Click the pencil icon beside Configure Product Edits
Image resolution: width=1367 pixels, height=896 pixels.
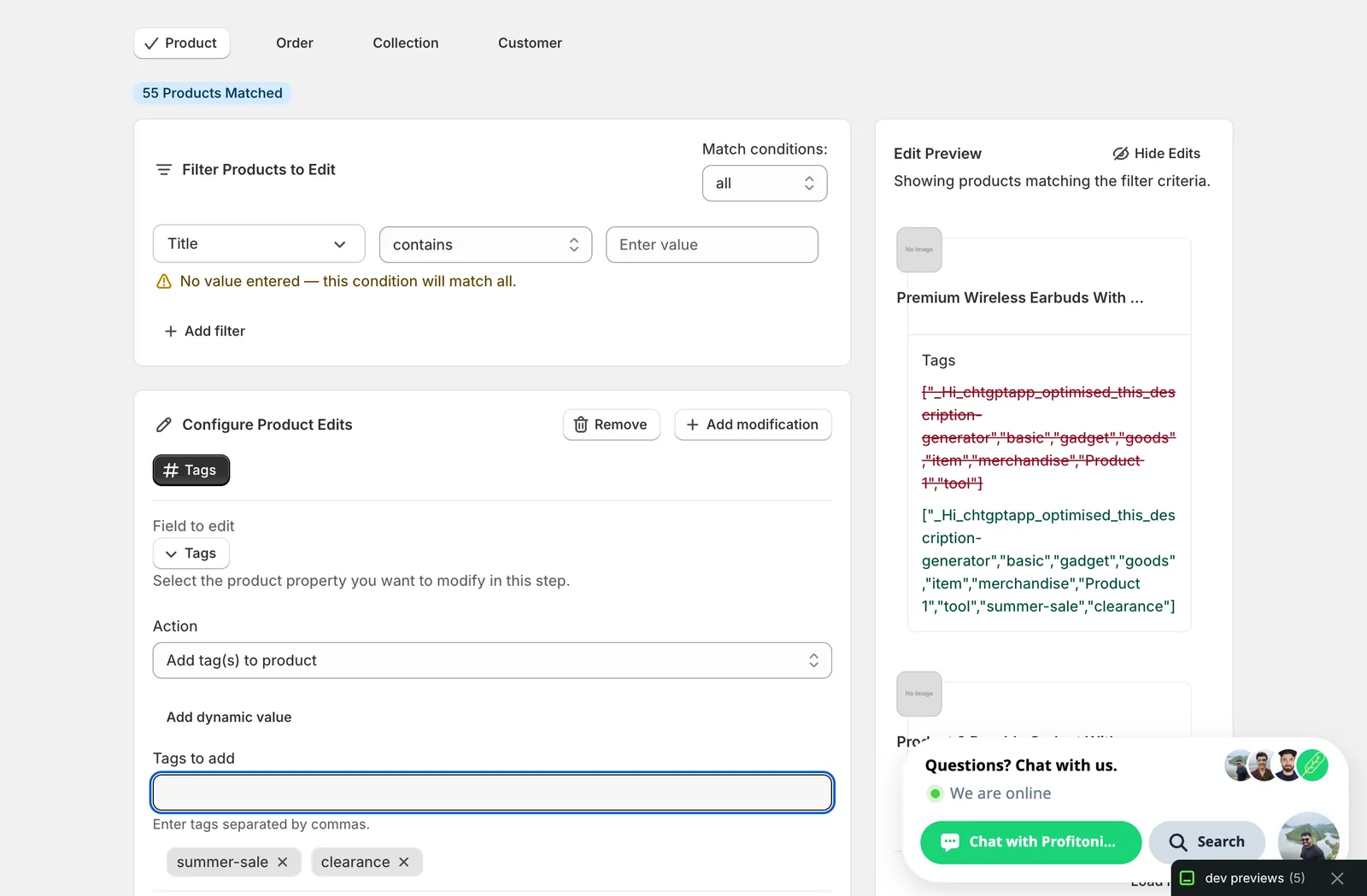[x=164, y=425]
